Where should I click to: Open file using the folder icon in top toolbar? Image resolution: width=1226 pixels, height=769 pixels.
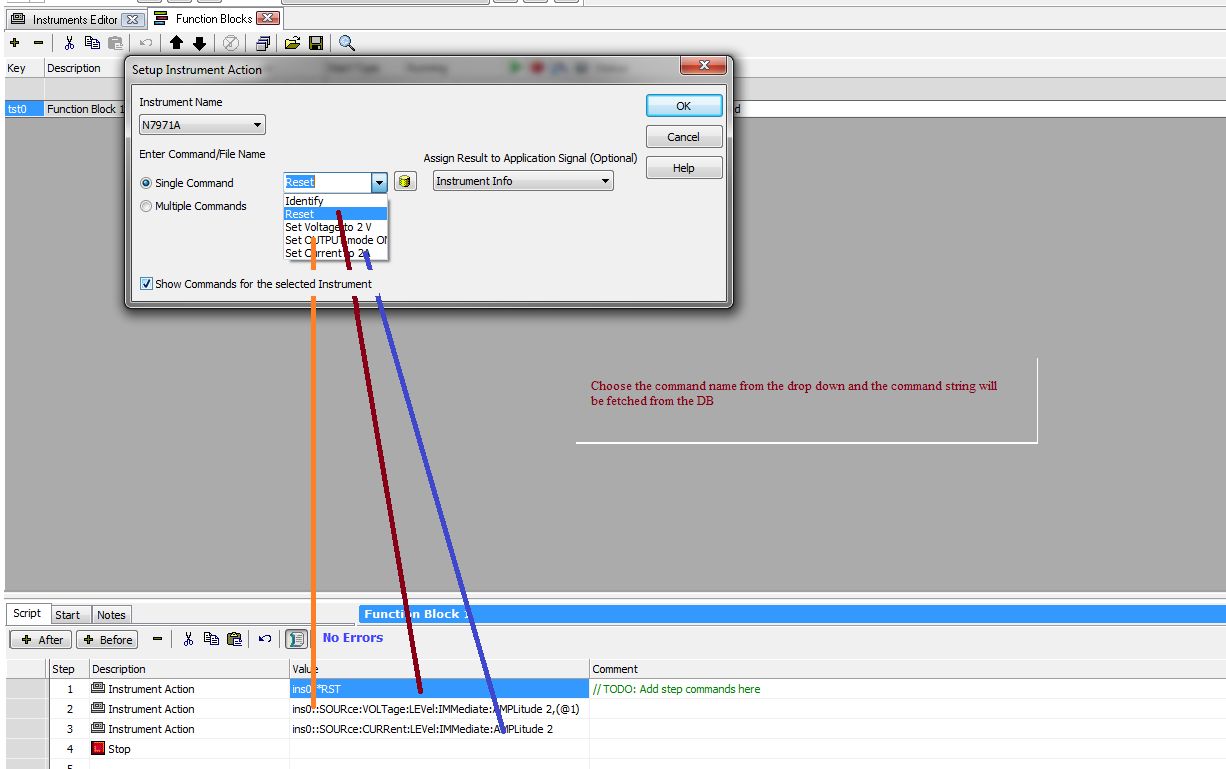pos(292,43)
